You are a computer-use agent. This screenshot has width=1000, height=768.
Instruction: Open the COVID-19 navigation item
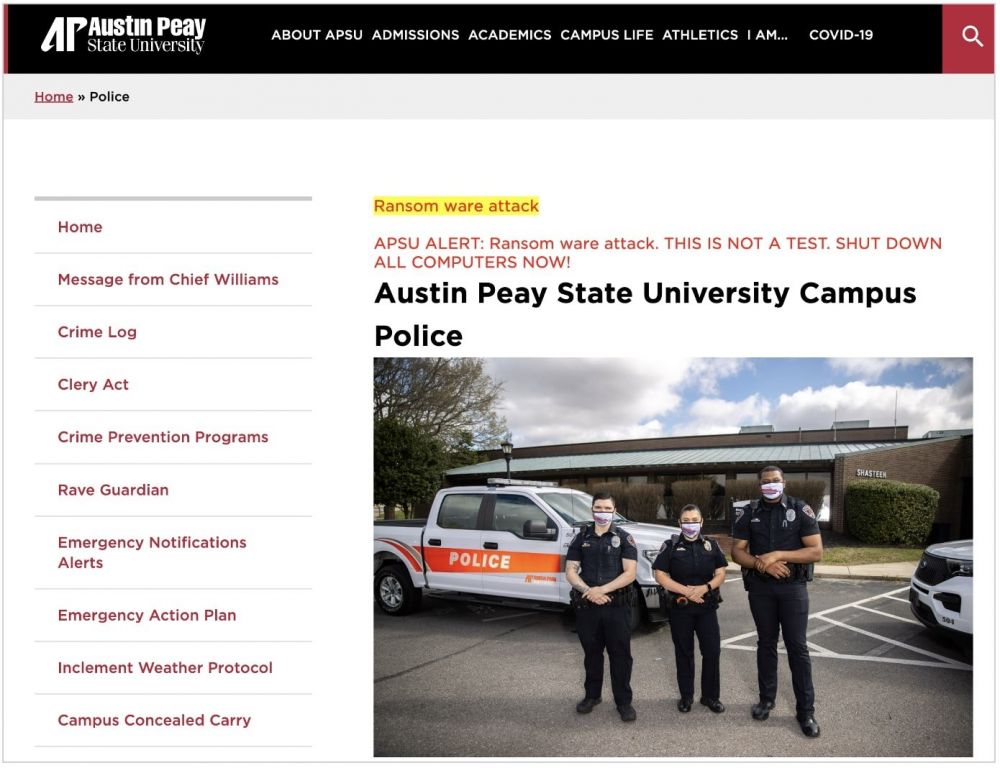(841, 35)
